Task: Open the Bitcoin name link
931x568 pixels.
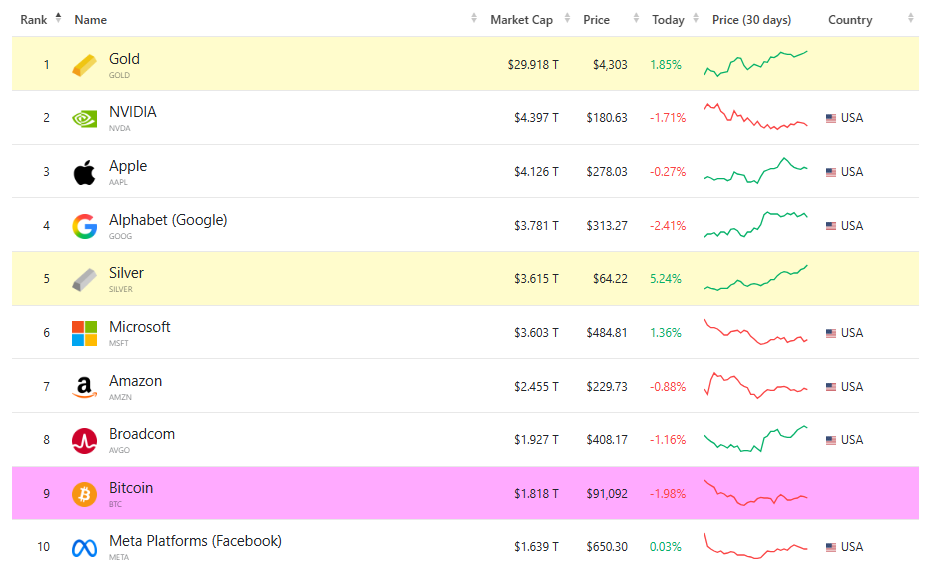Action: [x=131, y=488]
